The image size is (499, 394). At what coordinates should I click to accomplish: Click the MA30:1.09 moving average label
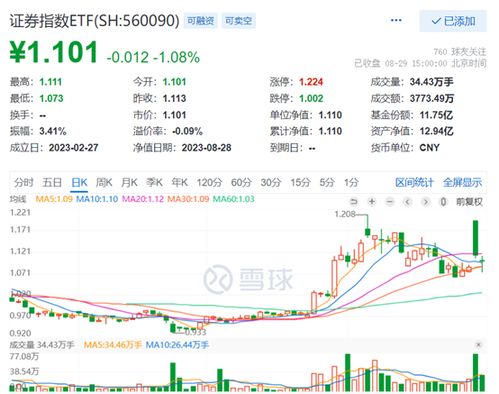(x=188, y=199)
